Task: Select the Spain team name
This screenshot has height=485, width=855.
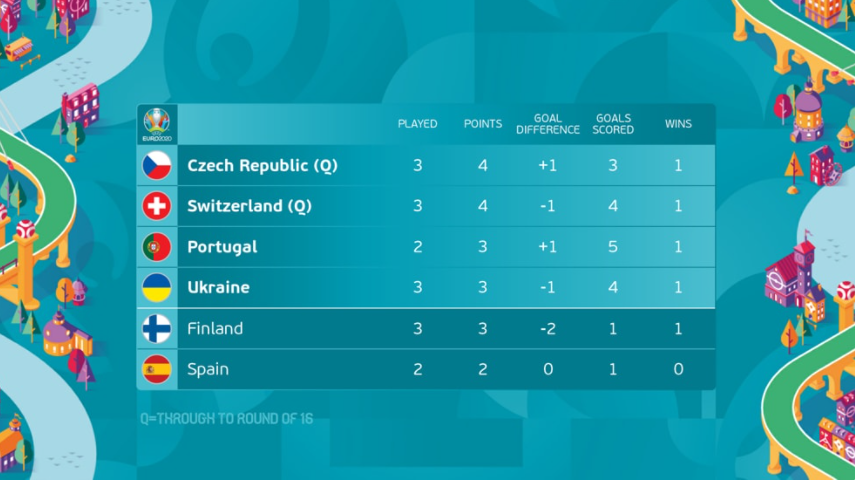Action: coord(208,369)
